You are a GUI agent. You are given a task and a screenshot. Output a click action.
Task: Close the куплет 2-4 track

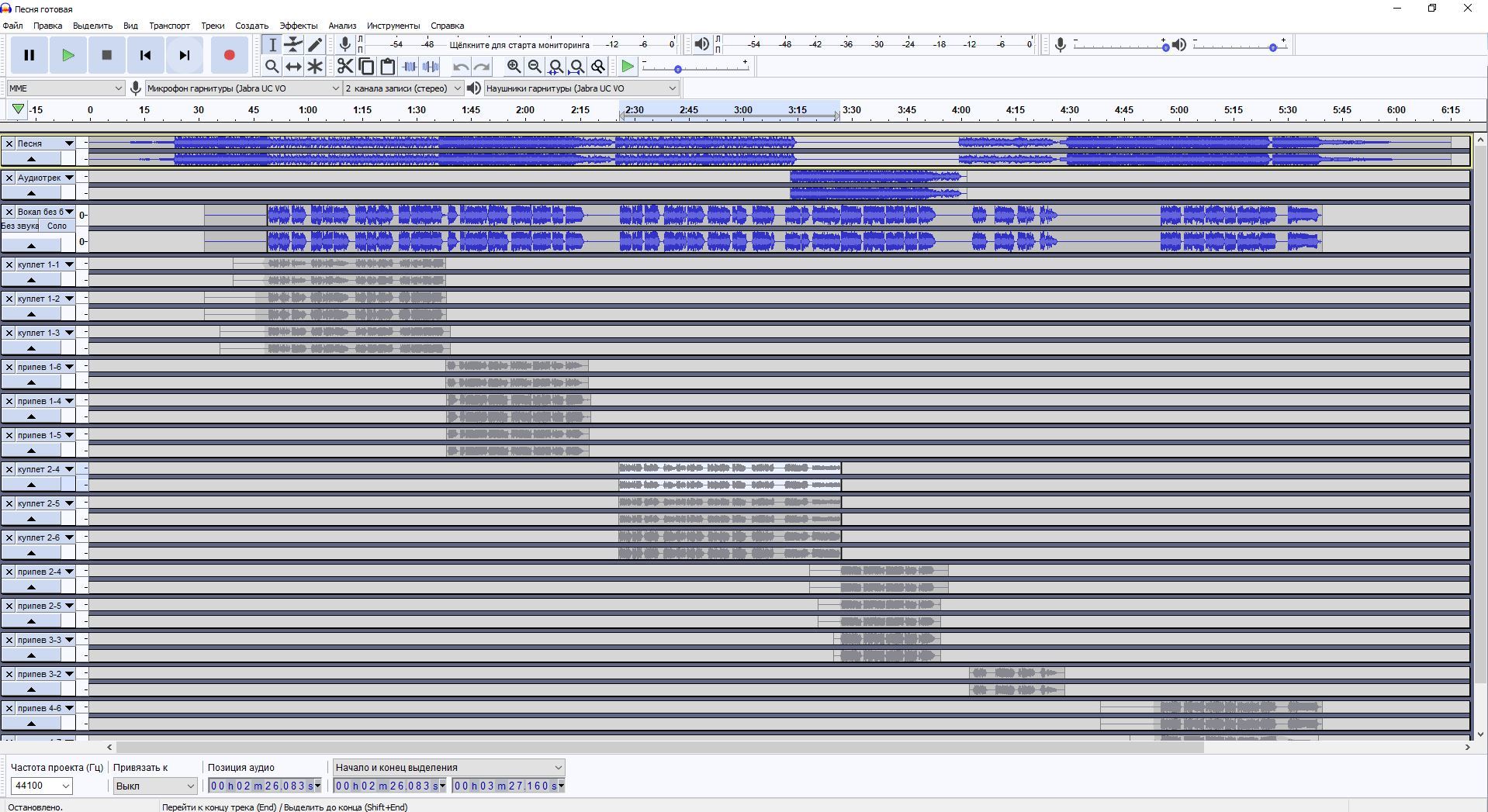tap(9, 469)
